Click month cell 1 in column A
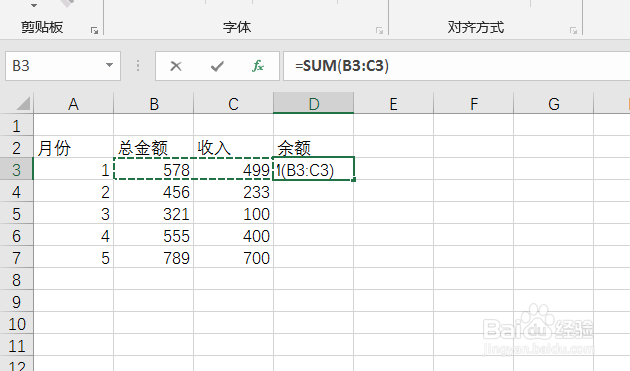This screenshot has width=630, height=371. coord(74,170)
